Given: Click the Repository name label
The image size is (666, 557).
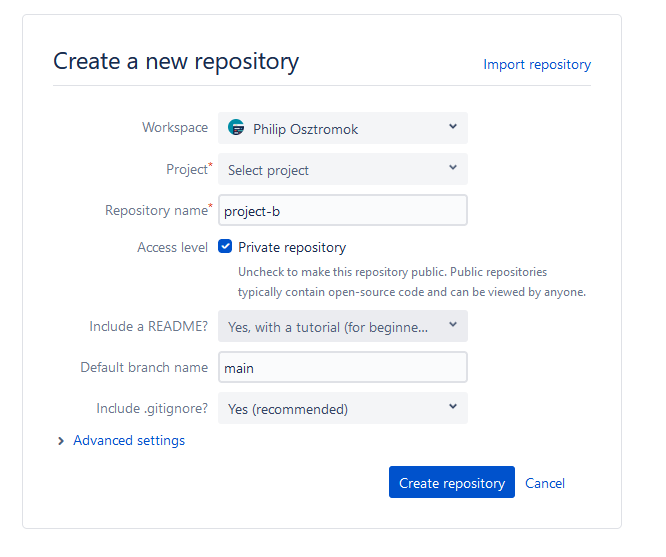Looking at the screenshot, I should [x=158, y=210].
